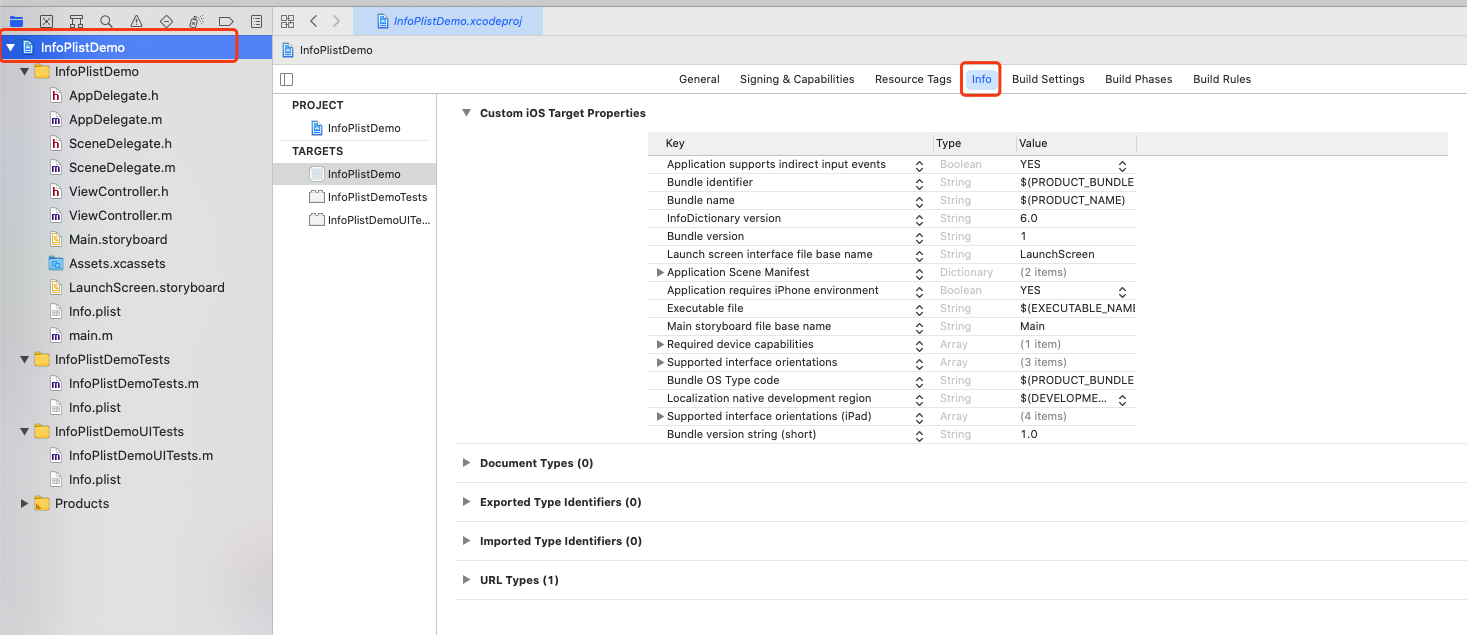Open key stepper for Bundle version string (short)
Viewport: 1467px width, 635px height.
919,435
